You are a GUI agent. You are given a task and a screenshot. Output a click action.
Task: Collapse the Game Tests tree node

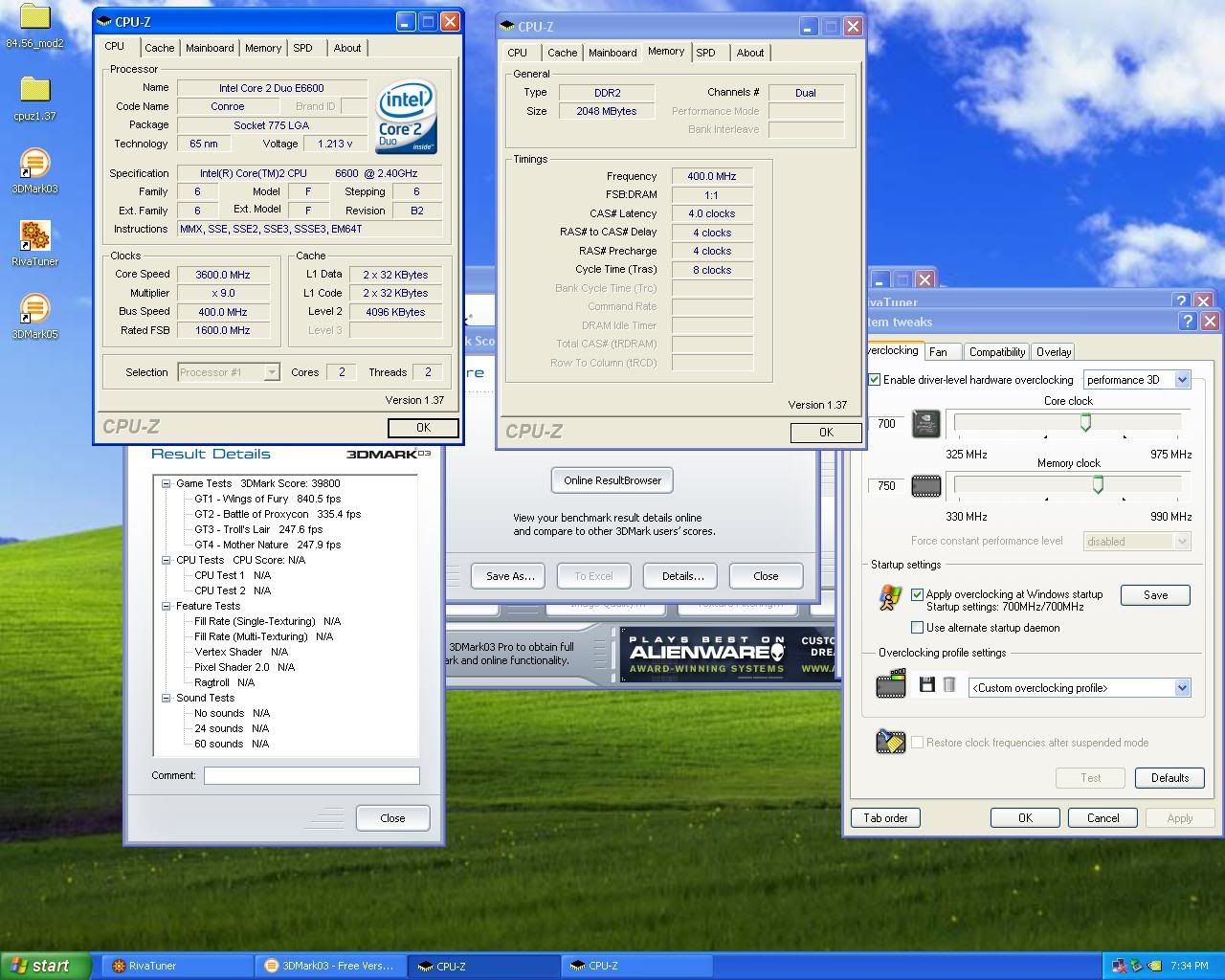click(x=166, y=483)
